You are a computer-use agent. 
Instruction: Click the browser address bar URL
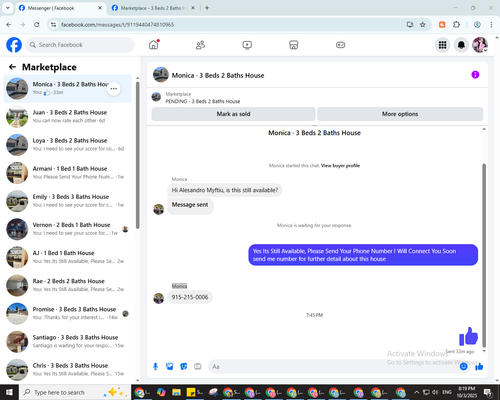[117, 25]
